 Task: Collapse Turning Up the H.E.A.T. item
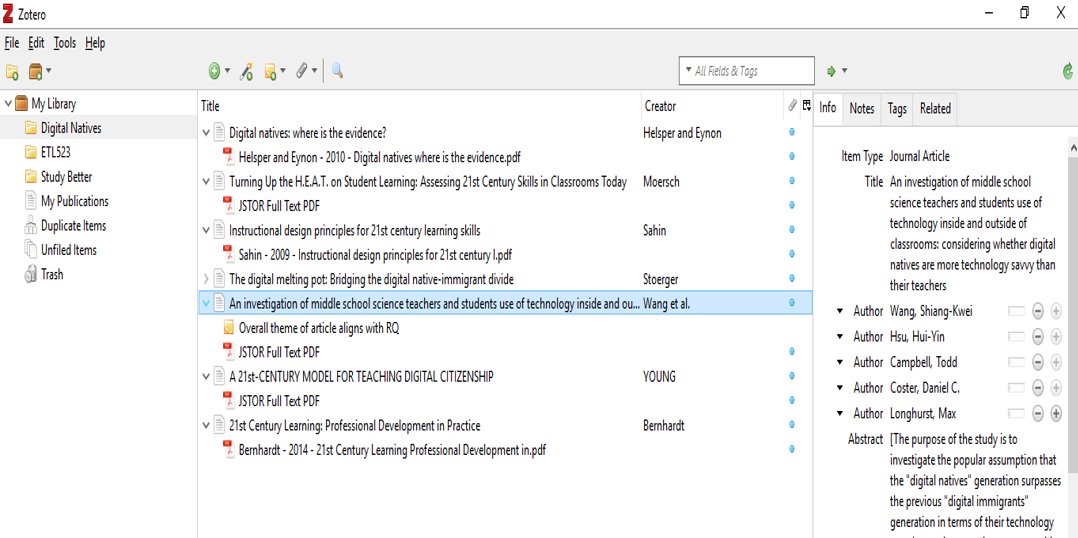(x=206, y=181)
